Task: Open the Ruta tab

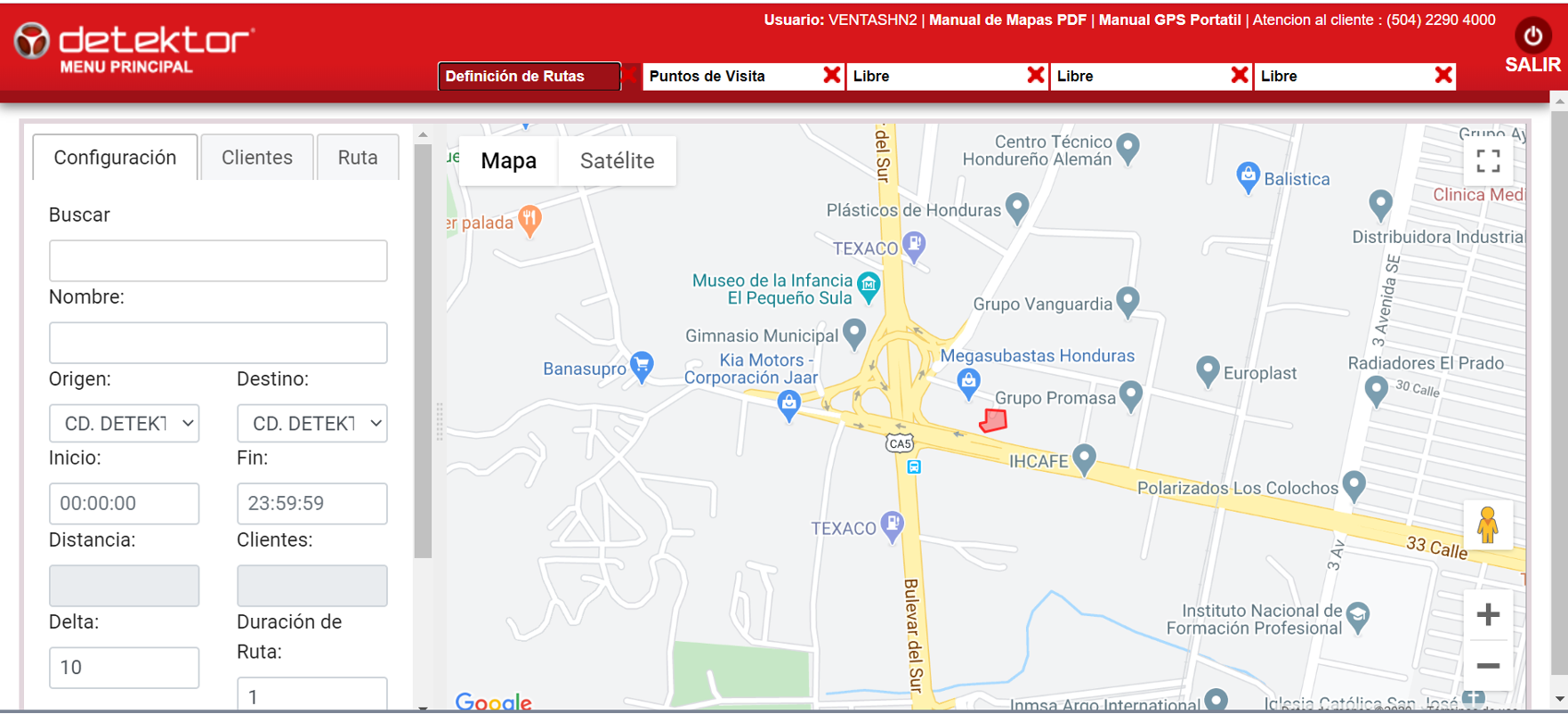Action: [x=358, y=158]
